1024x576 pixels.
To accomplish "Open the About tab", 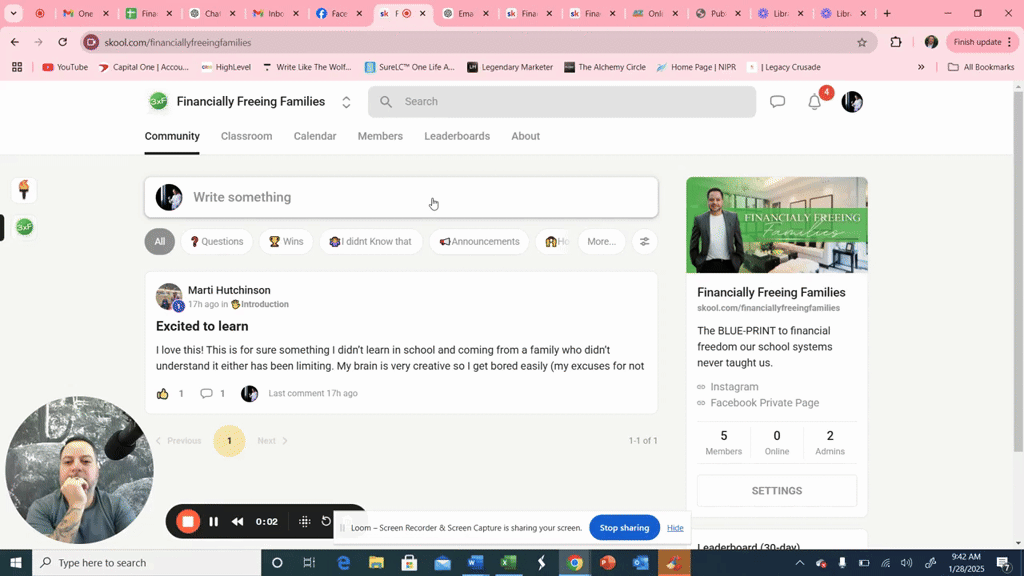I will tap(526, 136).
